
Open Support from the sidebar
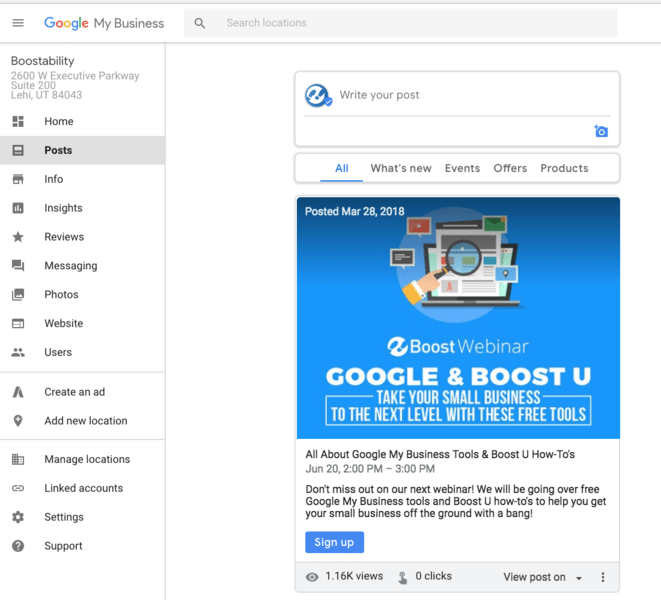[x=83, y=546]
